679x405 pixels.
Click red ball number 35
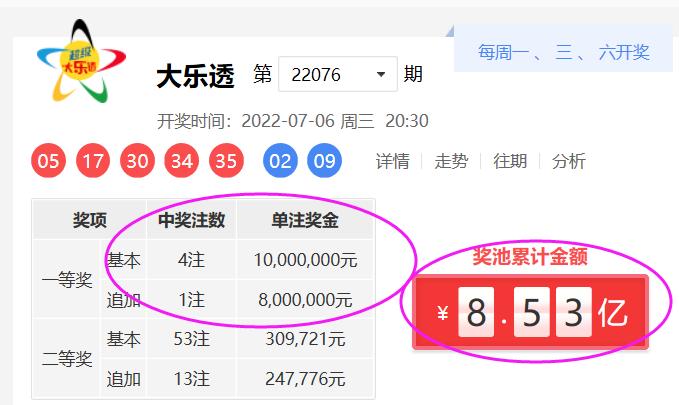coord(226,161)
